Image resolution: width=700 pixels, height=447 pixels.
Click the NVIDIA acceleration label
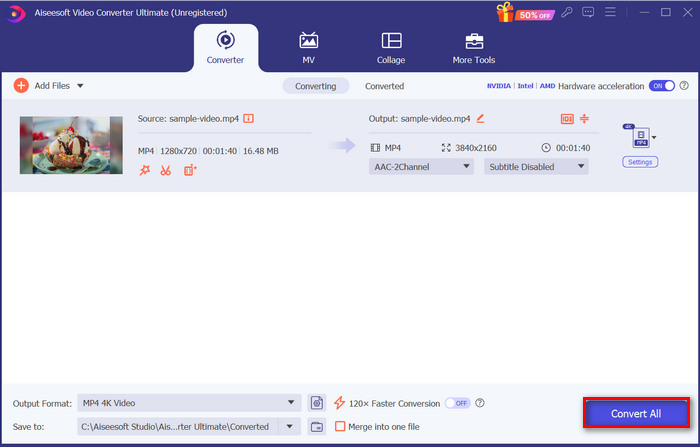(x=499, y=86)
